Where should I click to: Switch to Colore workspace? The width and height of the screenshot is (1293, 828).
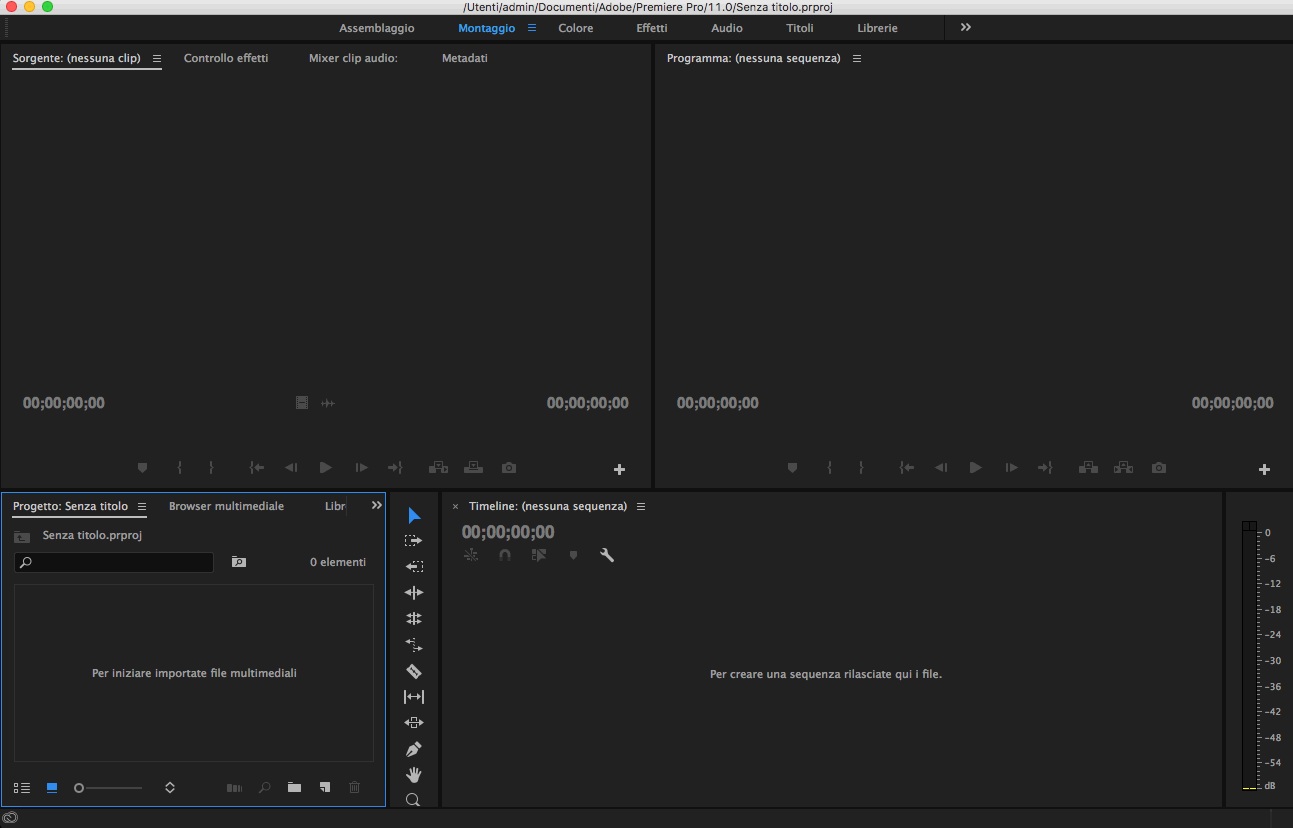point(576,28)
